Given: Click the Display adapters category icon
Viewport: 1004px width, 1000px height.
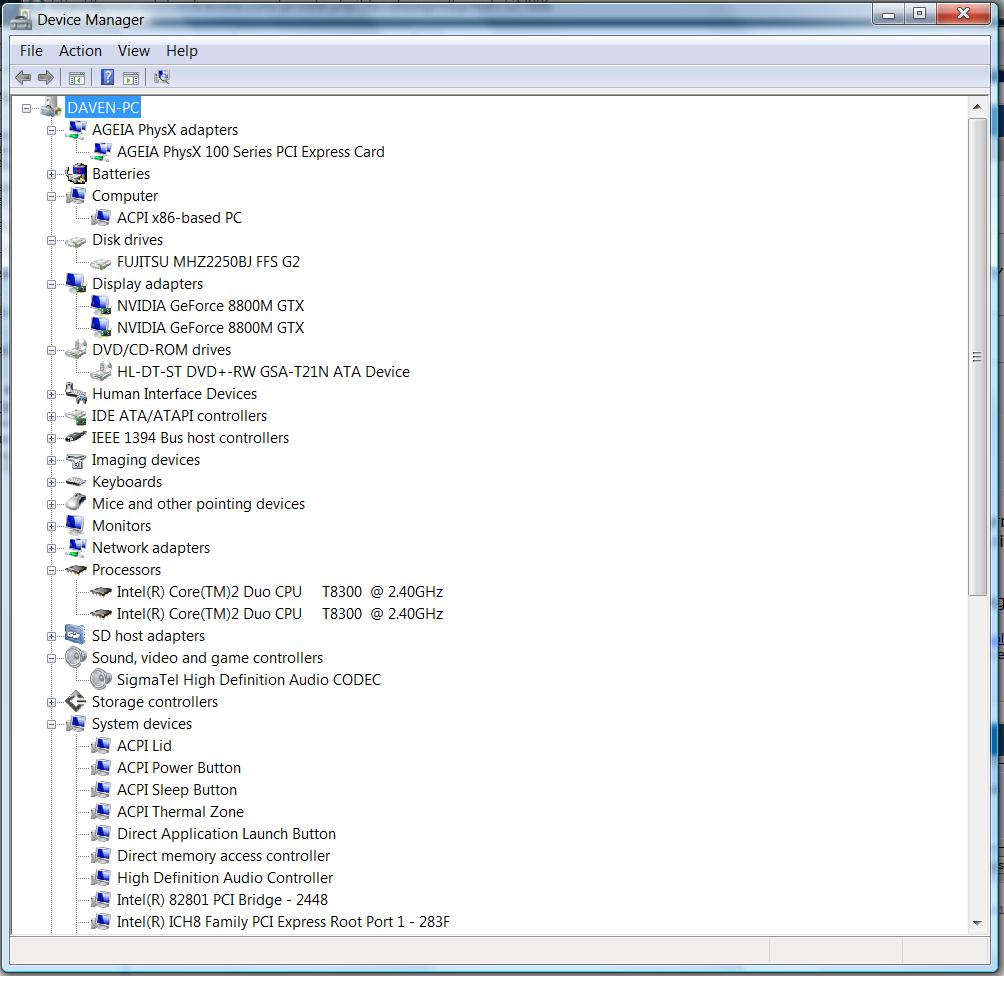Looking at the screenshot, I should (x=76, y=284).
